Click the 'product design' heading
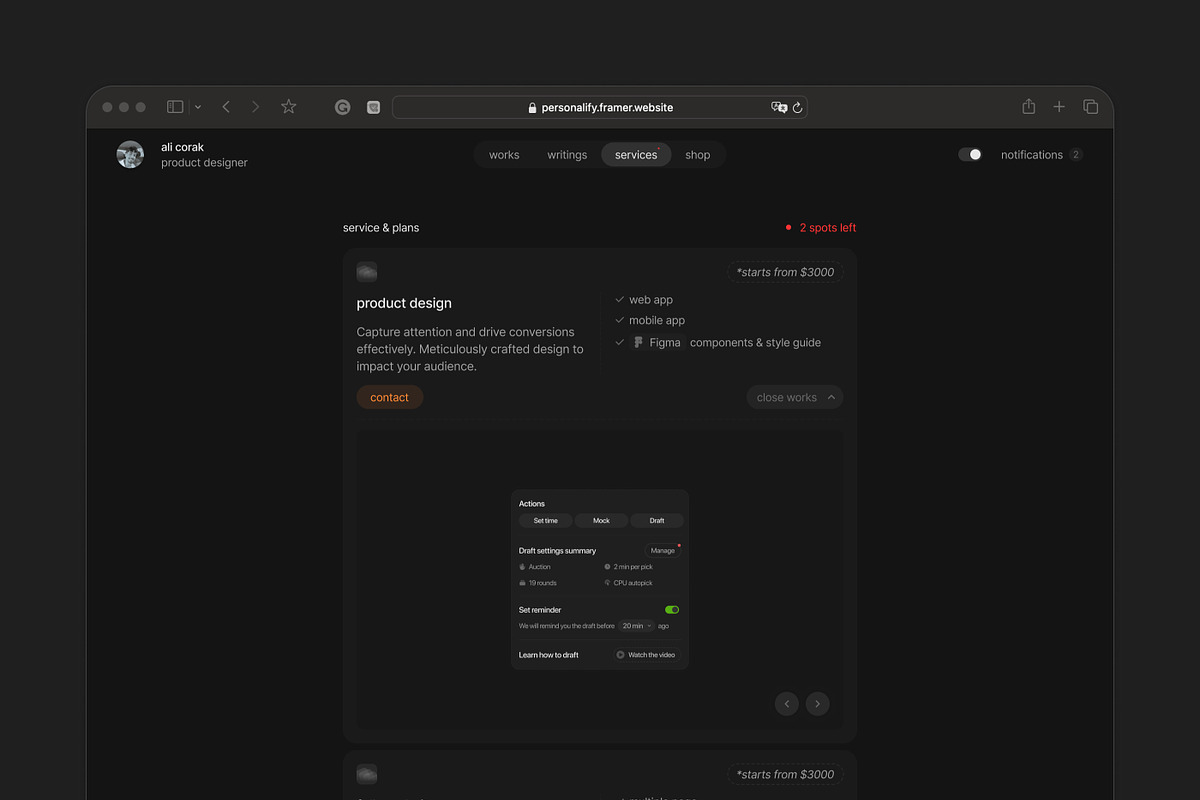The width and height of the screenshot is (1200, 800). [x=404, y=303]
